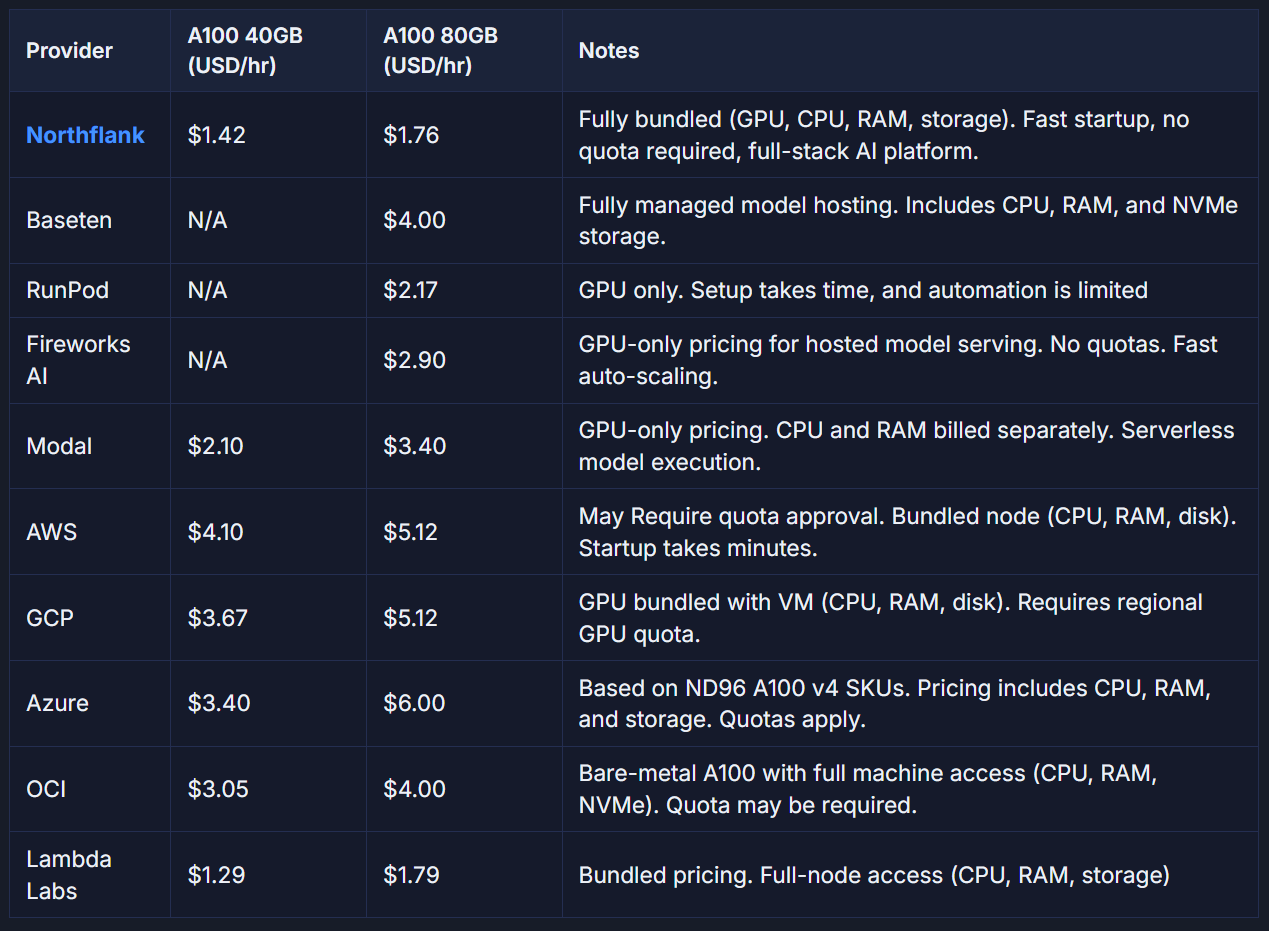Select Azure's $3.40 40GB price
1269x931 pixels.
[219, 703]
